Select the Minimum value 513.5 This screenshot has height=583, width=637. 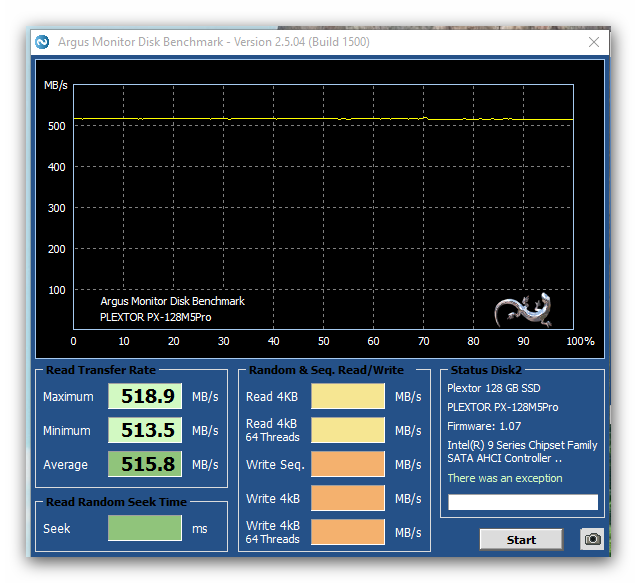click(145, 430)
